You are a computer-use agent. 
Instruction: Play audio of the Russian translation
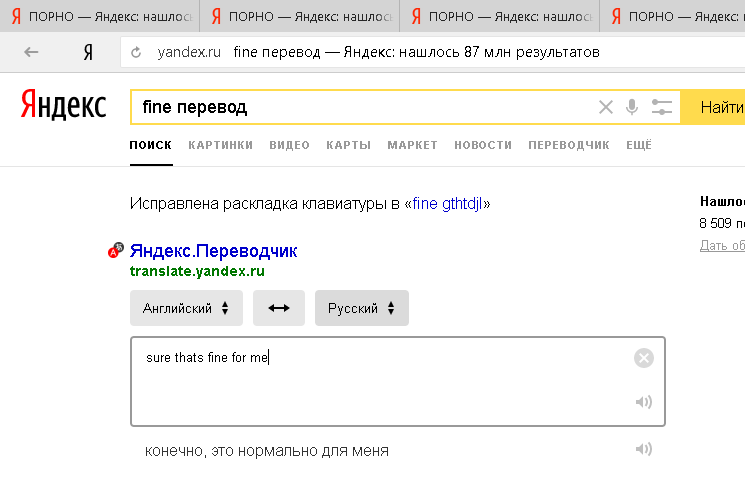click(x=644, y=449)
